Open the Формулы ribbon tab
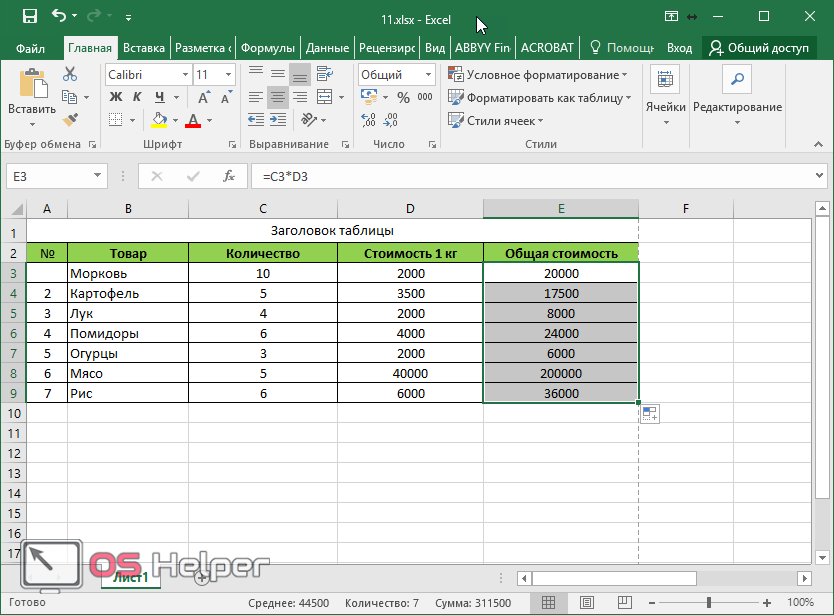 tap(267, 47)
